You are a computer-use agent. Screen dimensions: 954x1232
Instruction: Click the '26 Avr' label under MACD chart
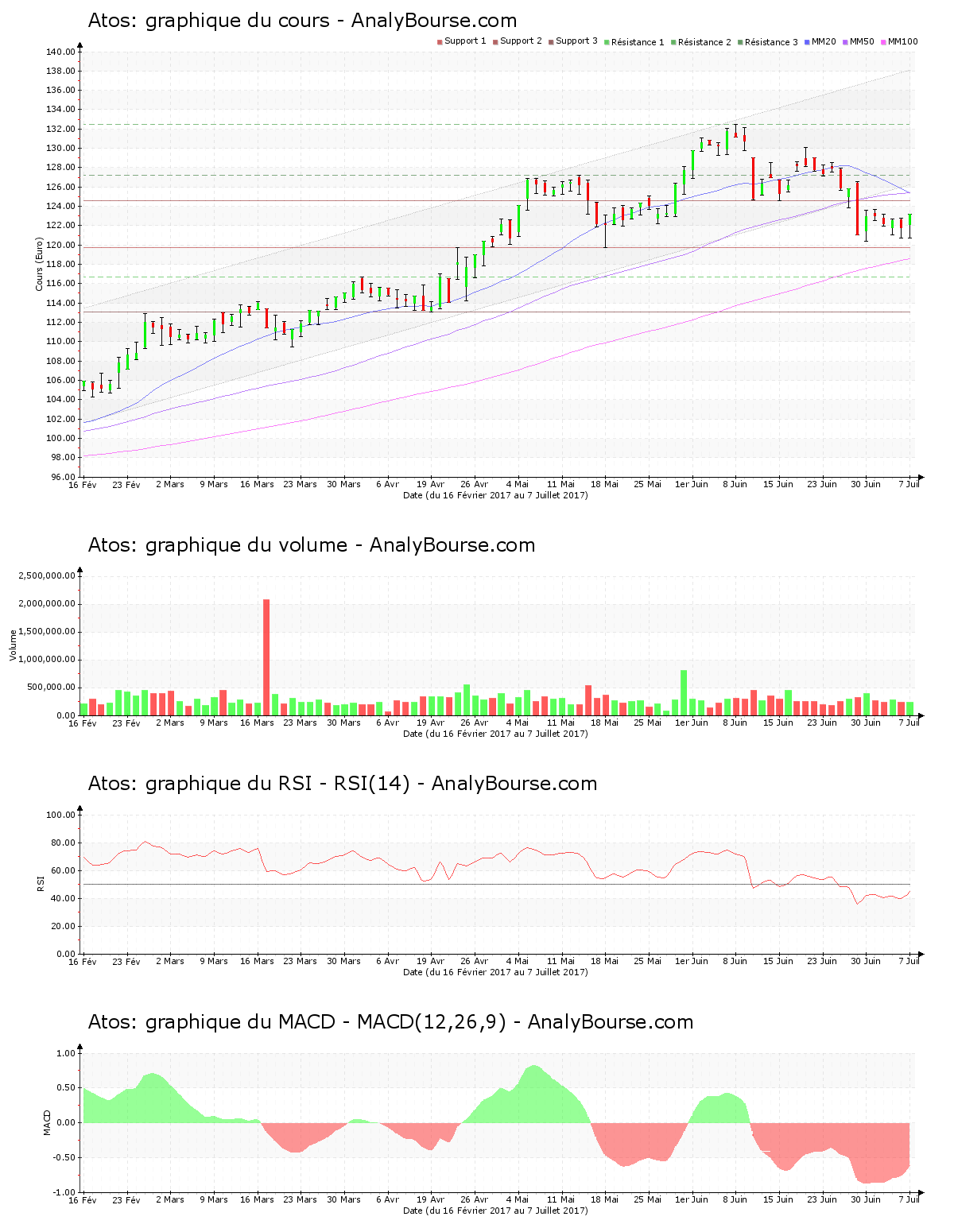click(x=475, y=1199)
